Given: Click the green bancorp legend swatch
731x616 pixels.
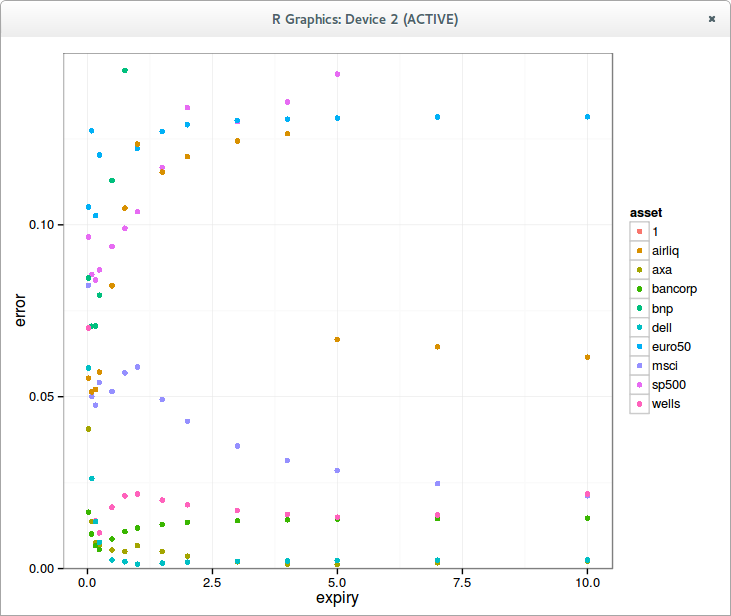Looking at the screenshot, I should (x=639, y=289).
